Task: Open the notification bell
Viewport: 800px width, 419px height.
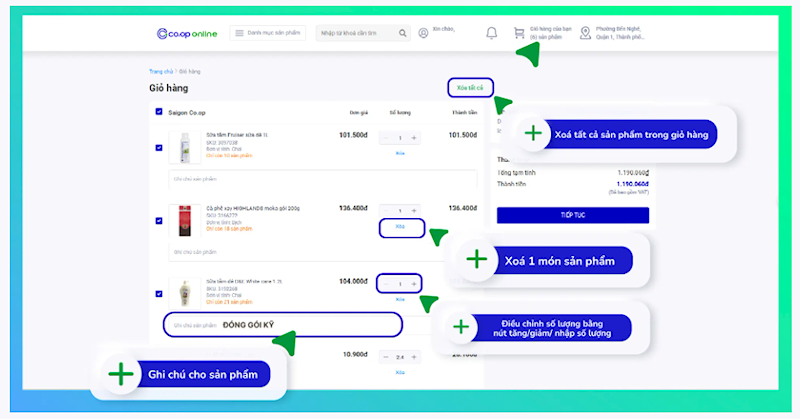Action: coord(491,33)
